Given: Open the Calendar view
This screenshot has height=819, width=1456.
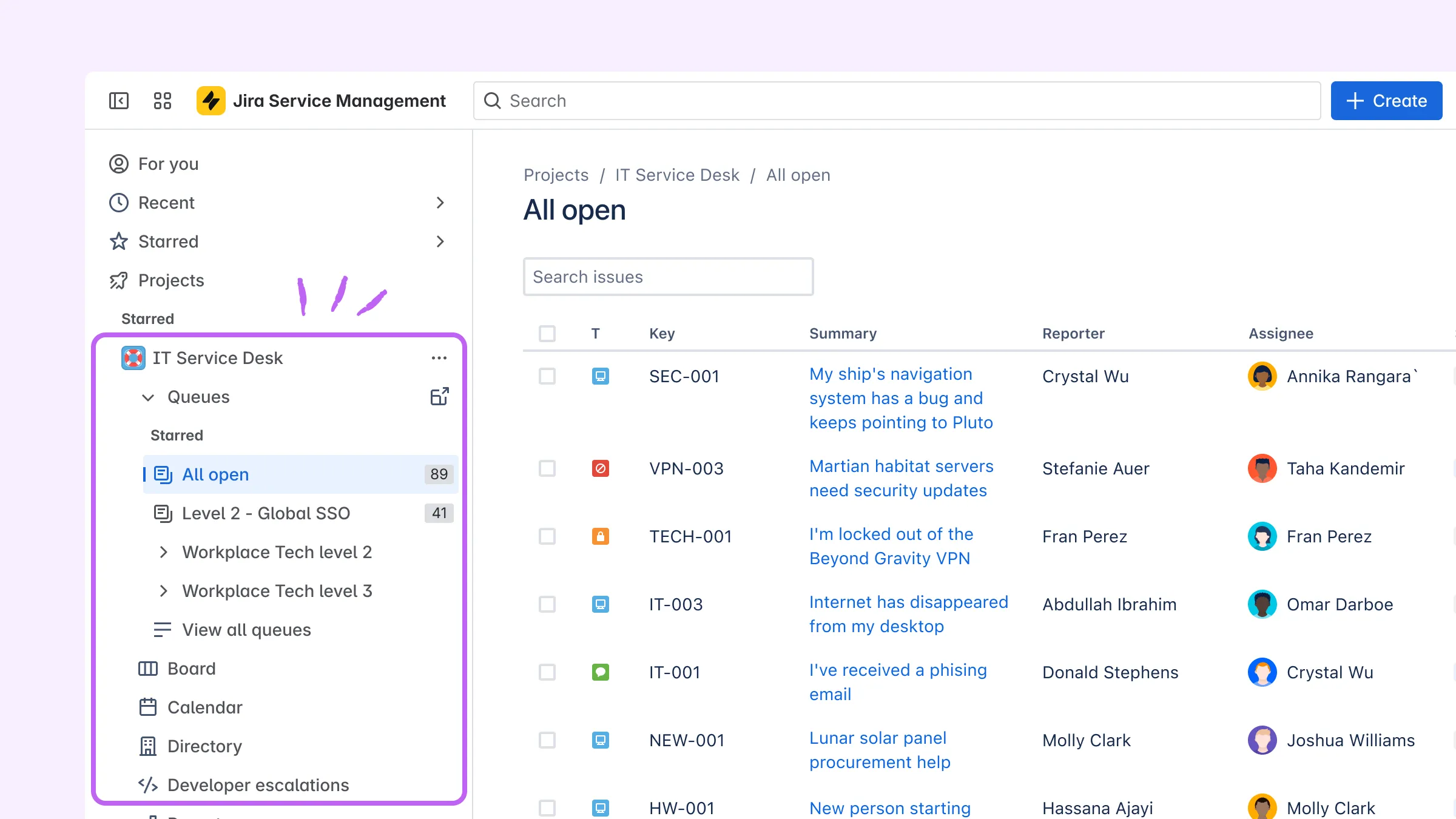Looking at the screenshot, I should [x=204, y=707].
